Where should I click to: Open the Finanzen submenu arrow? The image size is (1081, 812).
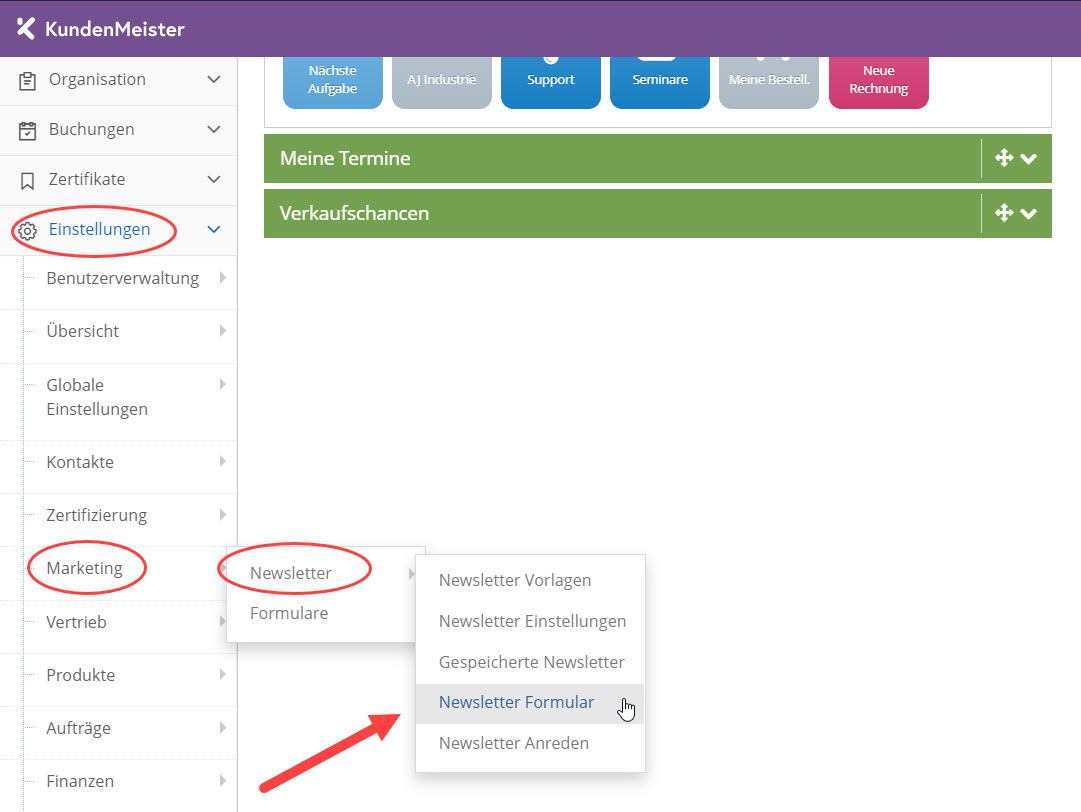pos(223,780)
